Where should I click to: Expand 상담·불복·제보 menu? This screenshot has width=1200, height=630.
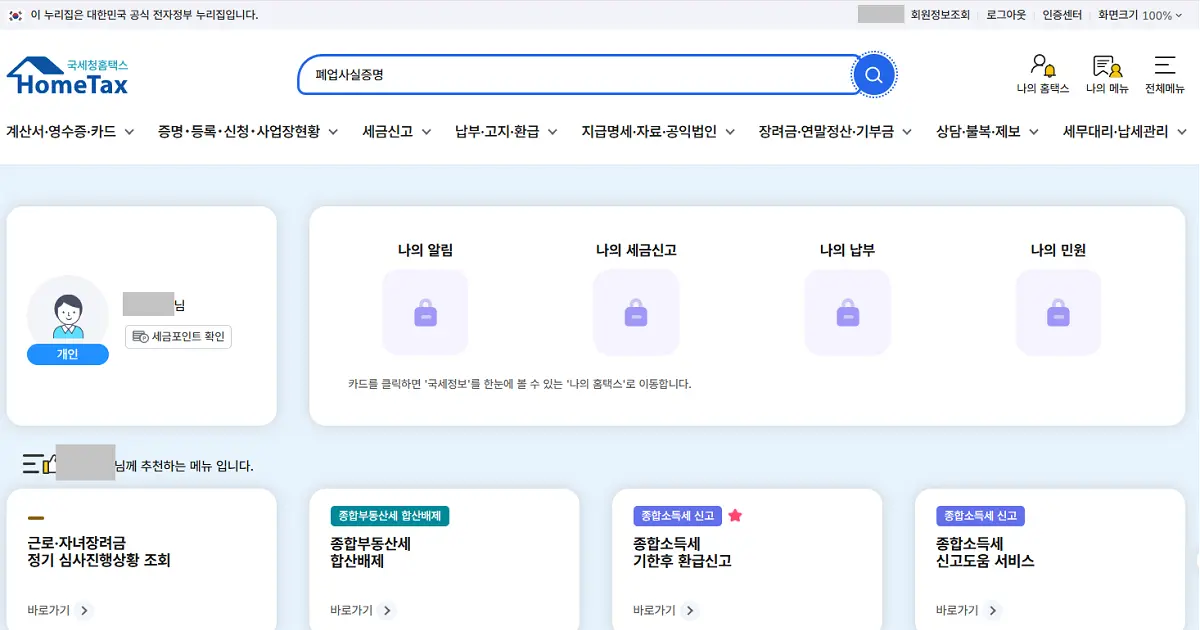[988, 131]
